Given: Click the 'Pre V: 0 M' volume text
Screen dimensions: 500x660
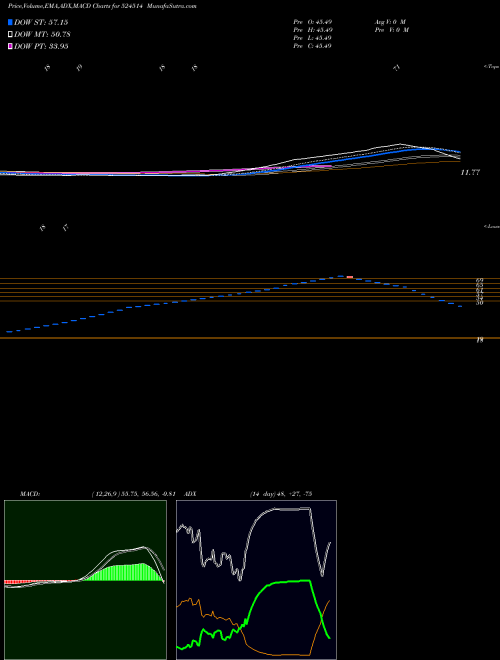Looking at the screenshot, I should (x=392, y=30).
